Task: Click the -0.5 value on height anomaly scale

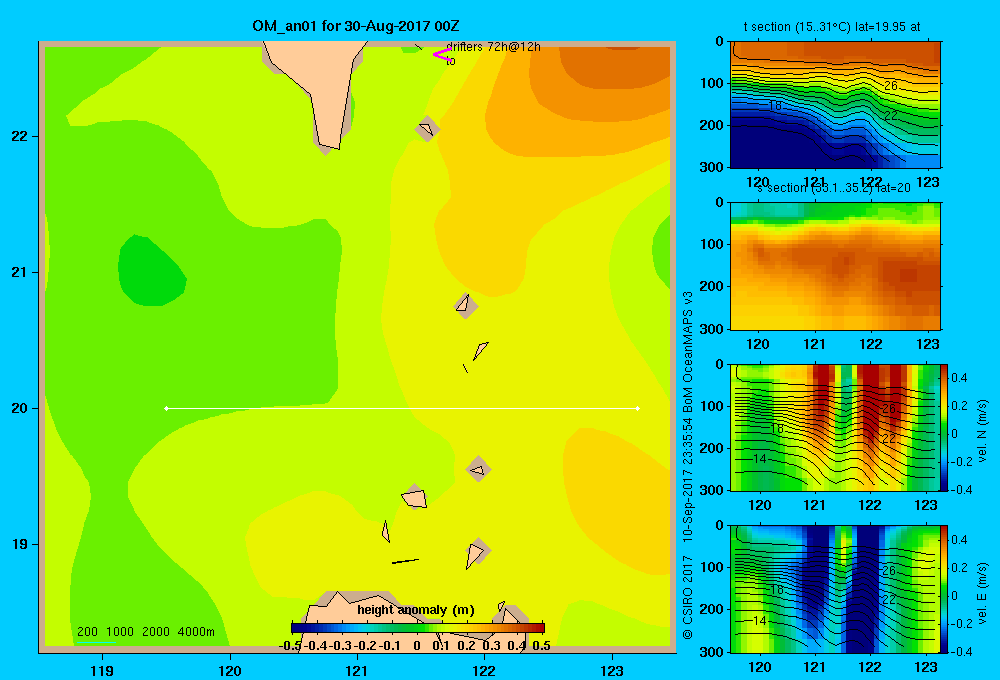Action: (x=290, y=646)
